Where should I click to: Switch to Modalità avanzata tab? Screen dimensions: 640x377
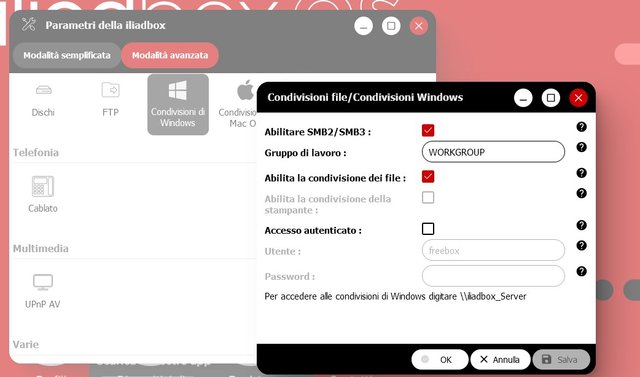coord(170,55)
